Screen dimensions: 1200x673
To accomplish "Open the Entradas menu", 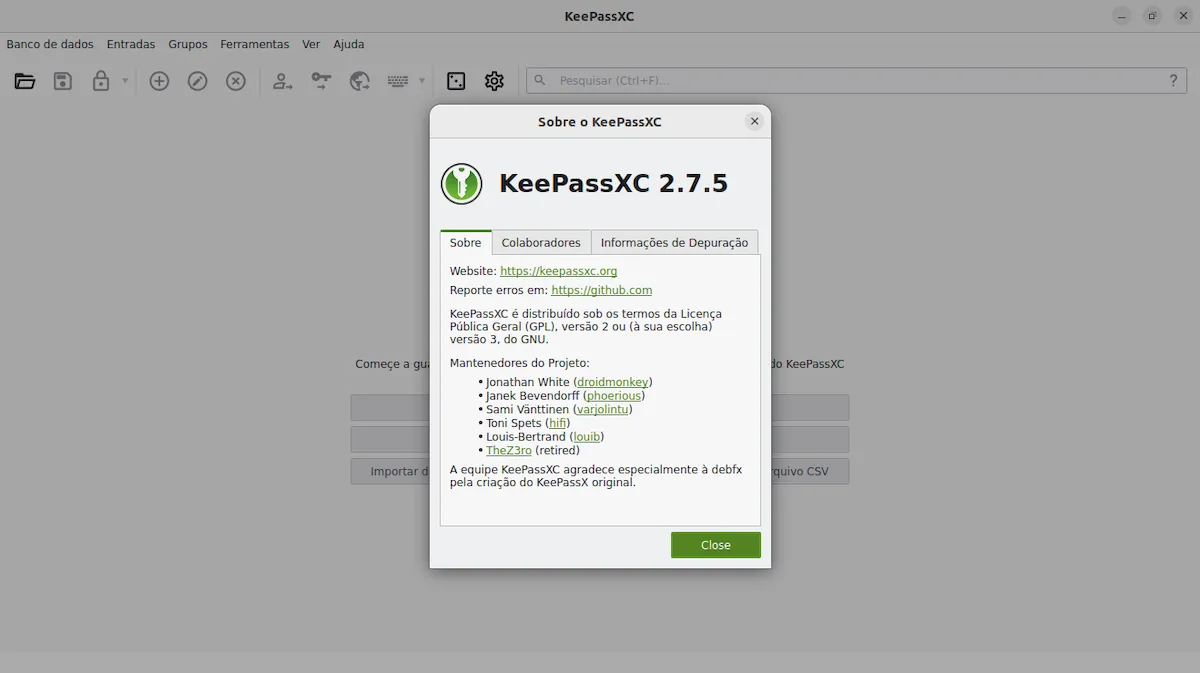I will coord(131,44).
